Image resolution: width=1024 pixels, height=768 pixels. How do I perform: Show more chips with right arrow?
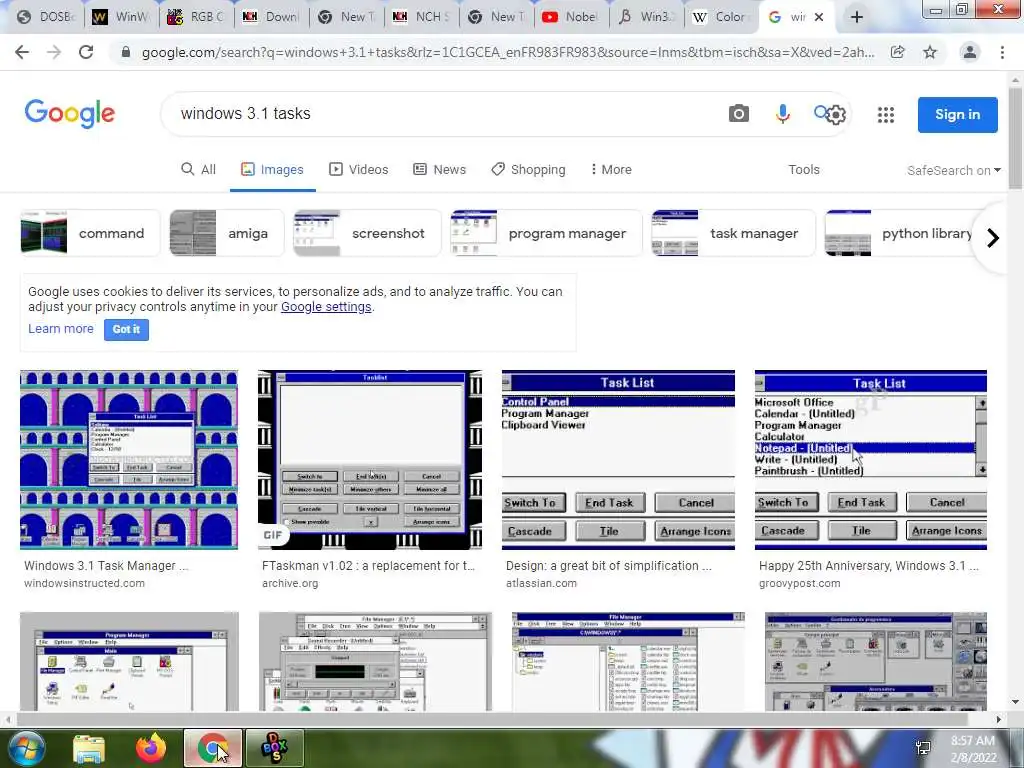pyautogui.click(x=993, y=238)
